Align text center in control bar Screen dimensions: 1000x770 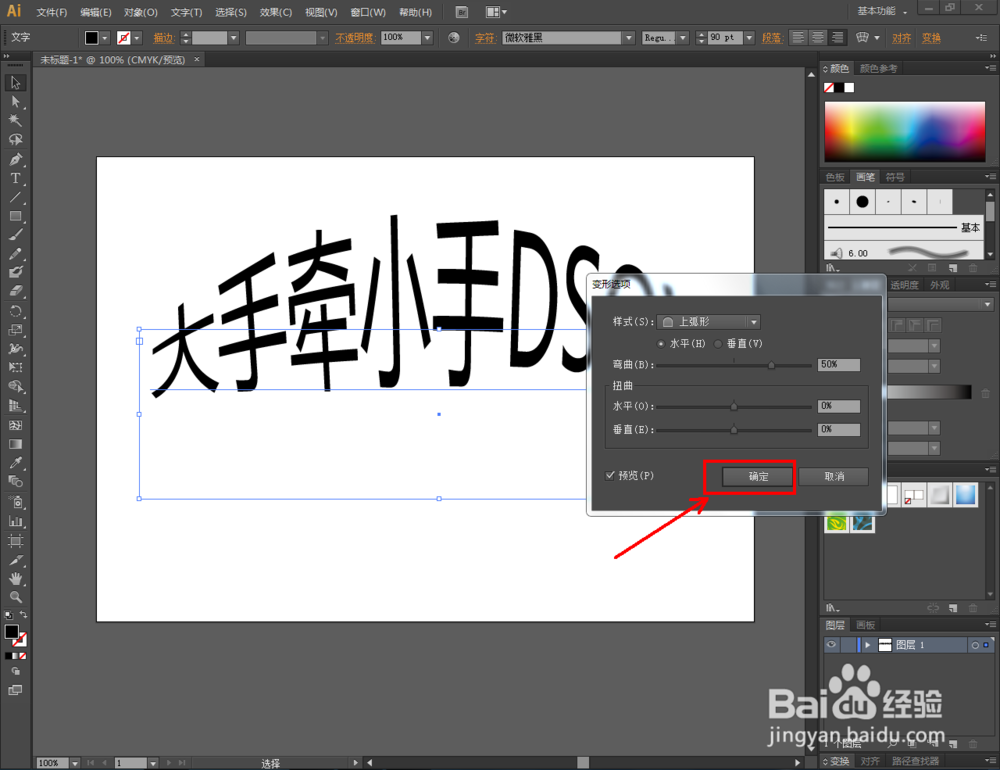pos(818,38)
